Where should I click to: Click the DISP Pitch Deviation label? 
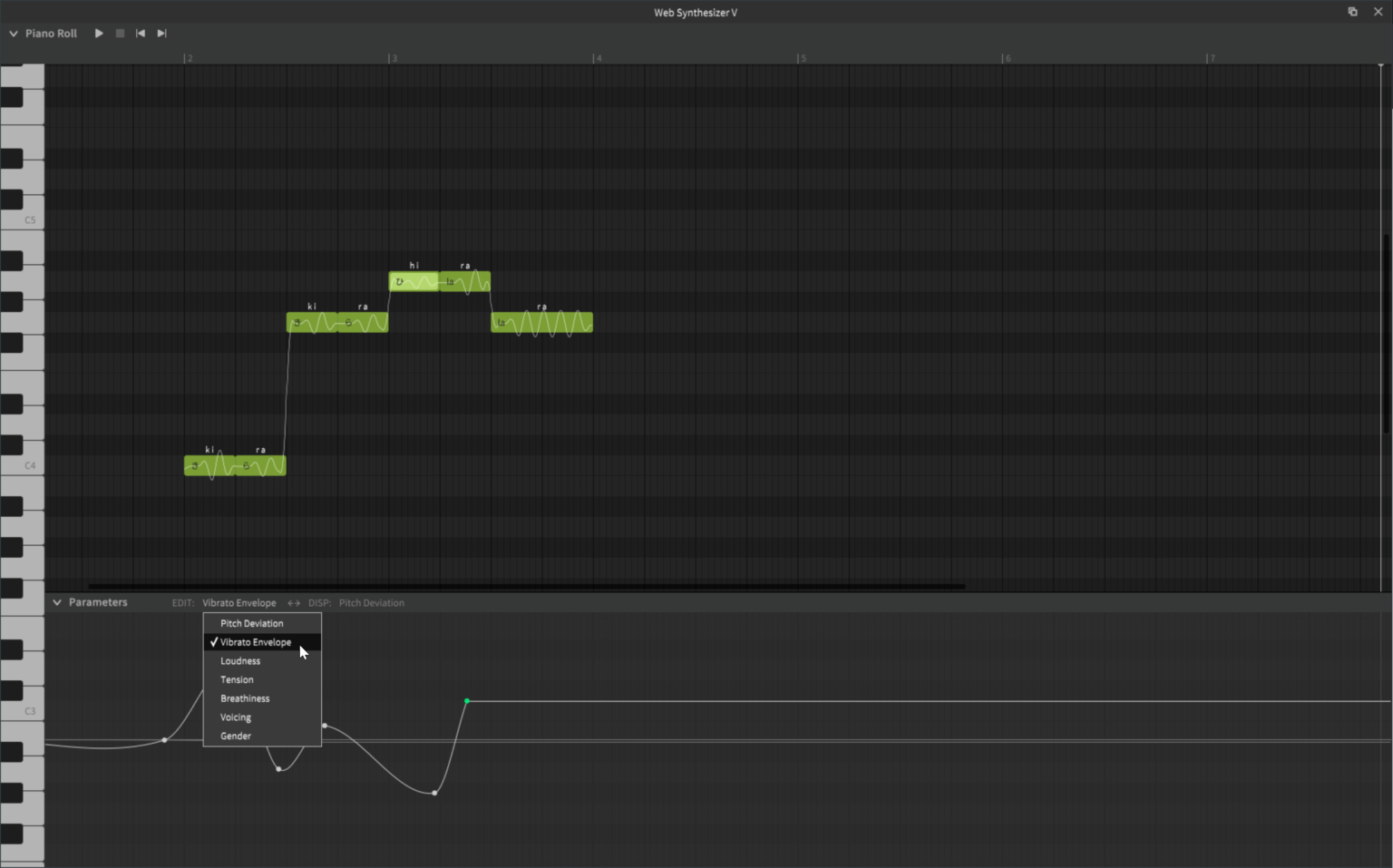click(372, 602)
